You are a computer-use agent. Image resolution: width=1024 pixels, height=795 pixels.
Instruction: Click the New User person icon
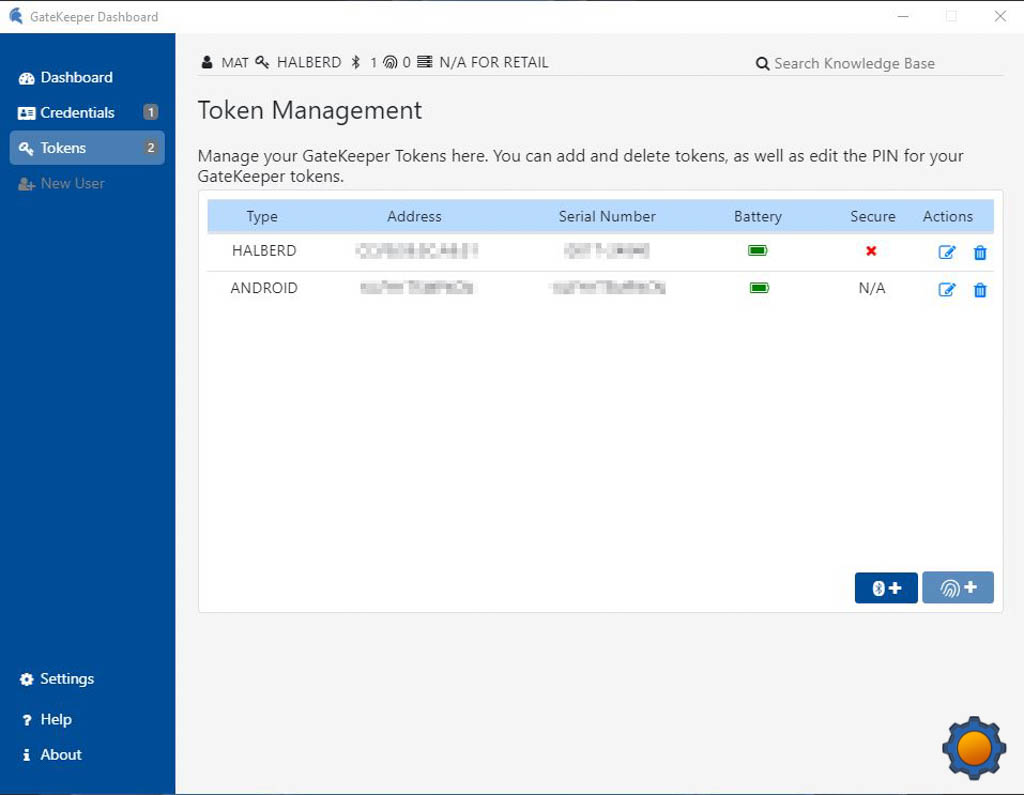pos(26,184)
